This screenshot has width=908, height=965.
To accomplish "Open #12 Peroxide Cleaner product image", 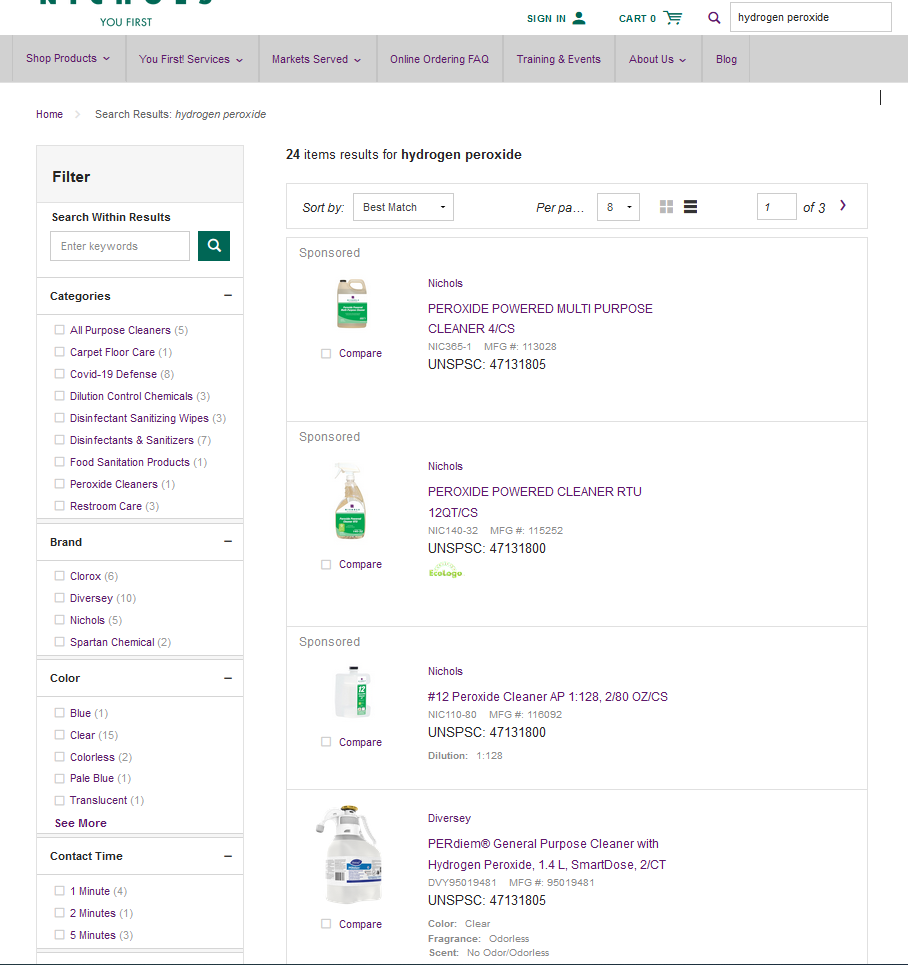I will click(353, 692).
